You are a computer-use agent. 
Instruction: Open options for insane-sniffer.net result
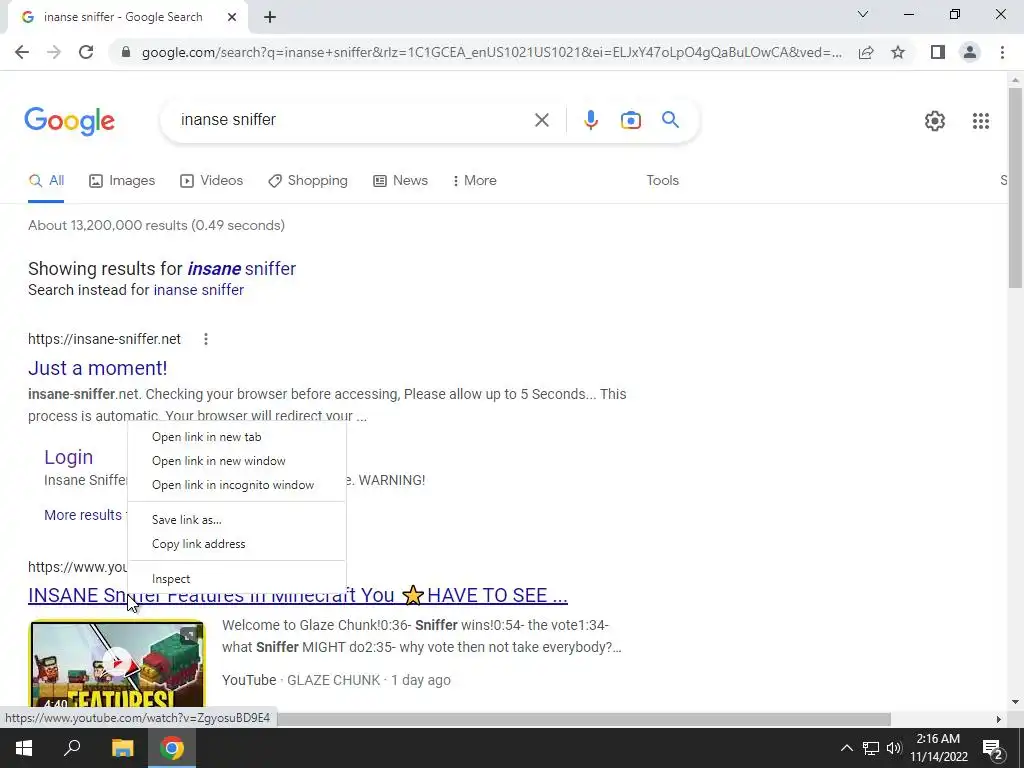[x=206, y=339]
